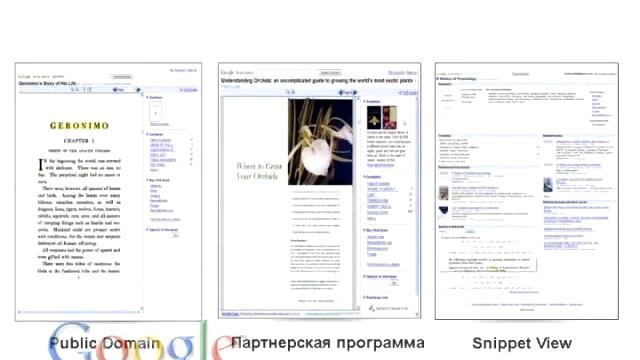The width and height of the screenshot is (640, 360).
Task: Select red orchid cover thumbnail in Orchids sidebar
Action: [390, 118]
